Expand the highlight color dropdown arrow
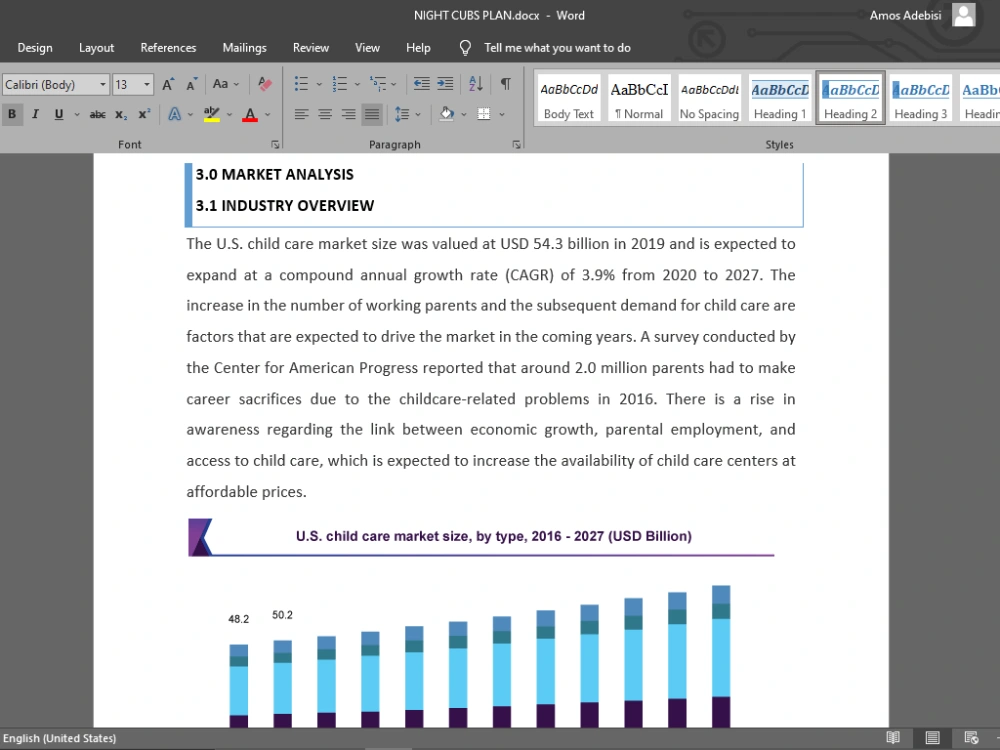The width and height of the screenshot is (1000, 750). click(229, 115)
